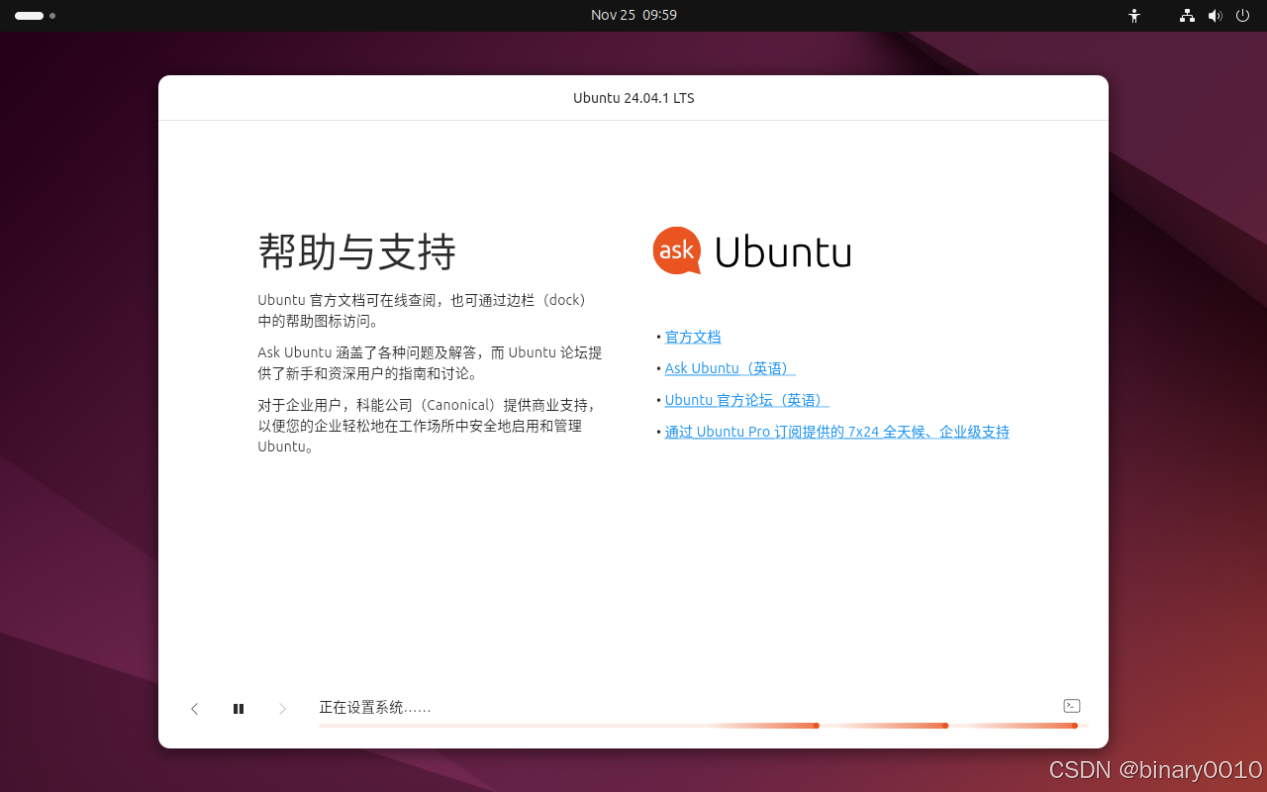This screenshot has height=792, width=1267.
Task: Open the Ubuntu 官方论坛（英语）link
Action: 745,399
